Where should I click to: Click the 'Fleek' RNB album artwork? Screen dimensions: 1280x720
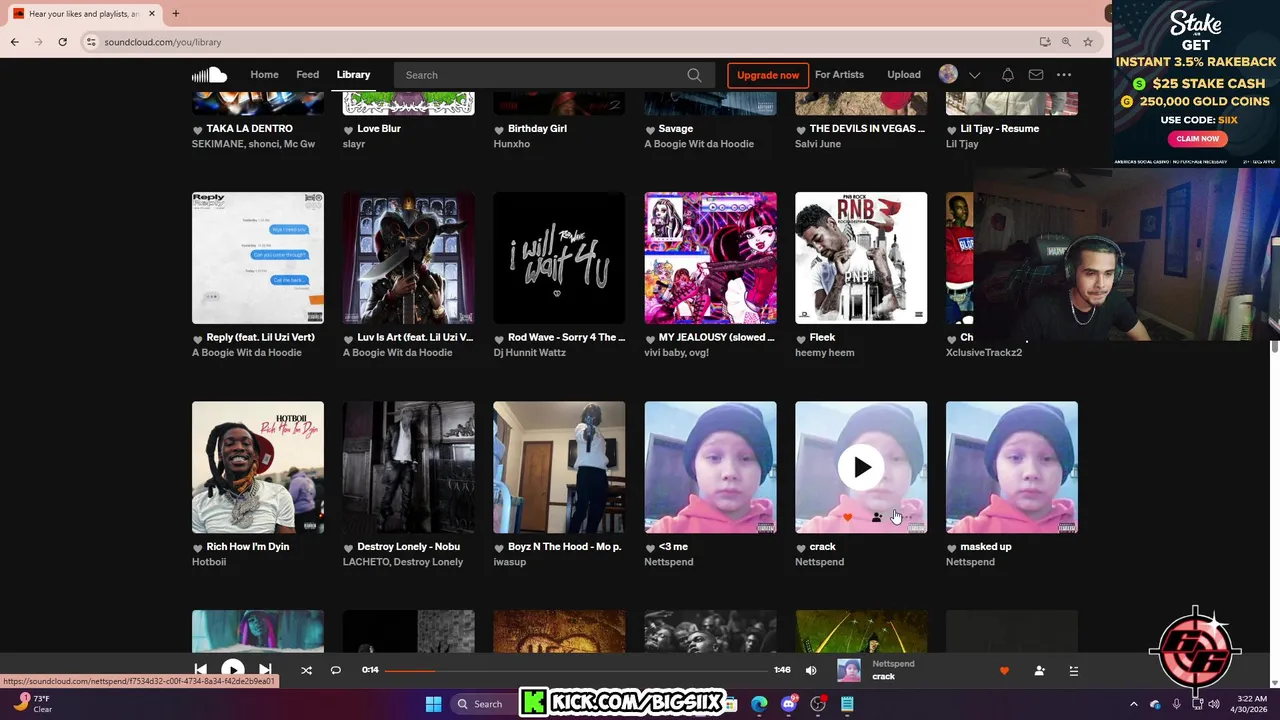click(x=861, y=258)
